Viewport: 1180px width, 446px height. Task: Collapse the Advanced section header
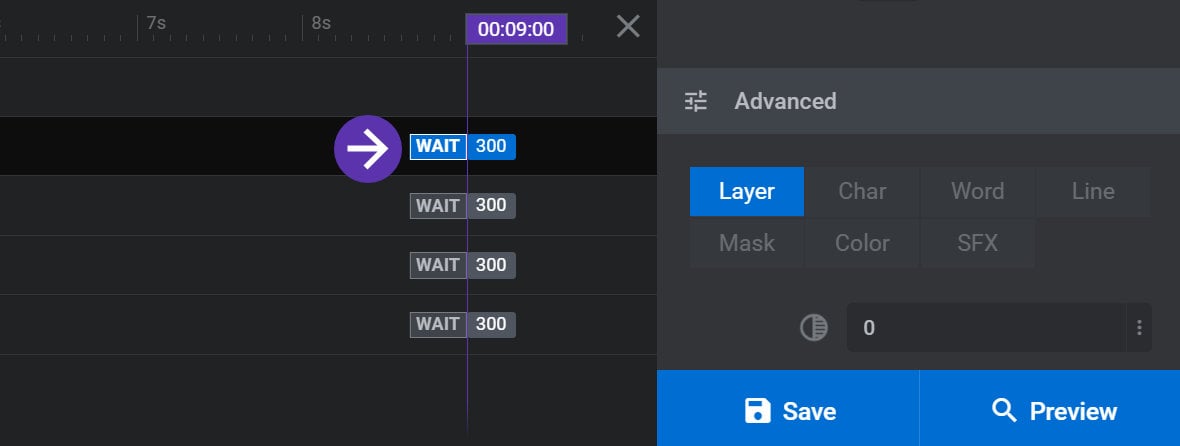[918, 101]
